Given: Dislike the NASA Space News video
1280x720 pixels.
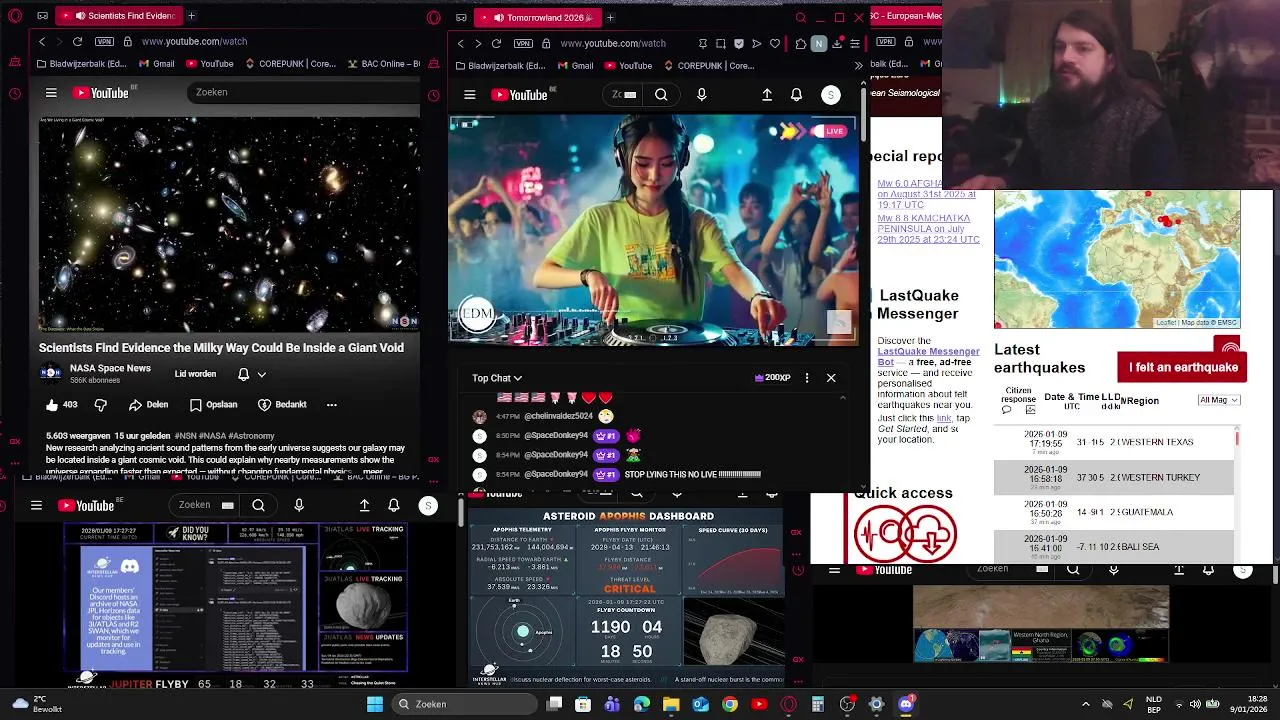Looking at the screenshot, I should [100, 405].
